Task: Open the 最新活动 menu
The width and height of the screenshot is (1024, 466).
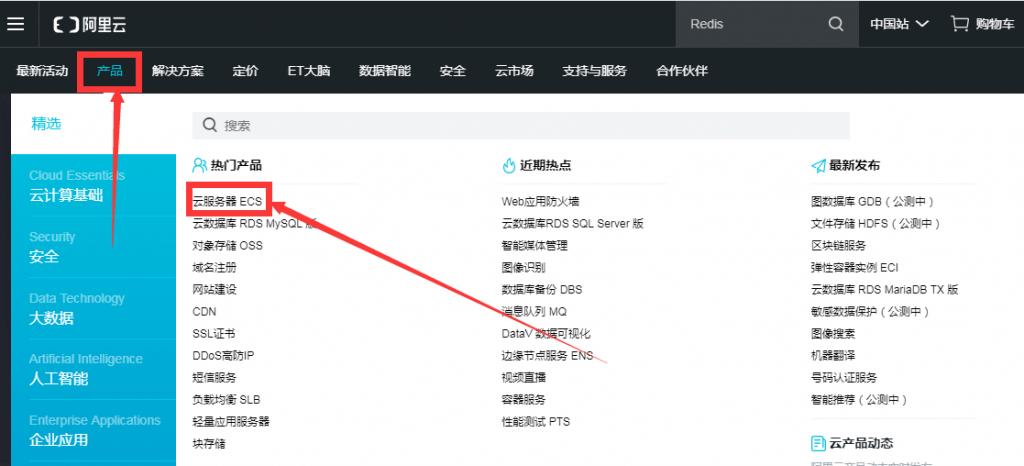Action: pos(42,70)
